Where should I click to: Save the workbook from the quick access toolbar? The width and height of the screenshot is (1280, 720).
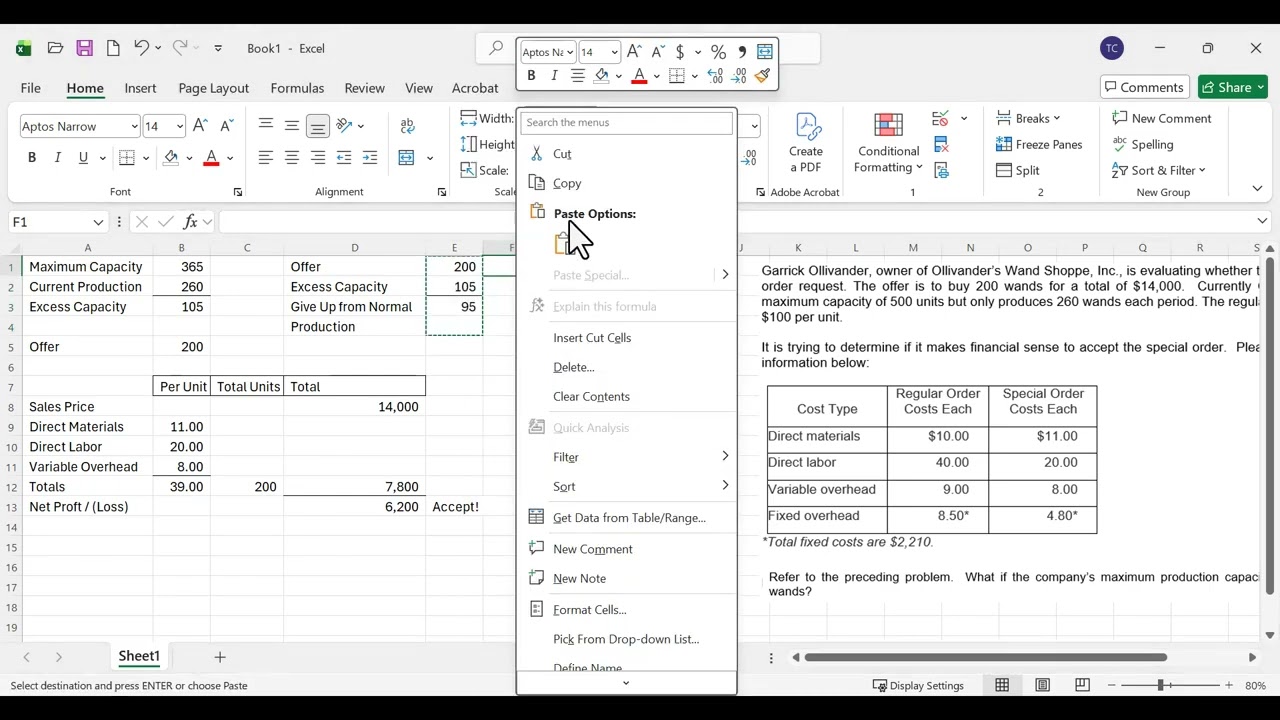click(84, 48)
